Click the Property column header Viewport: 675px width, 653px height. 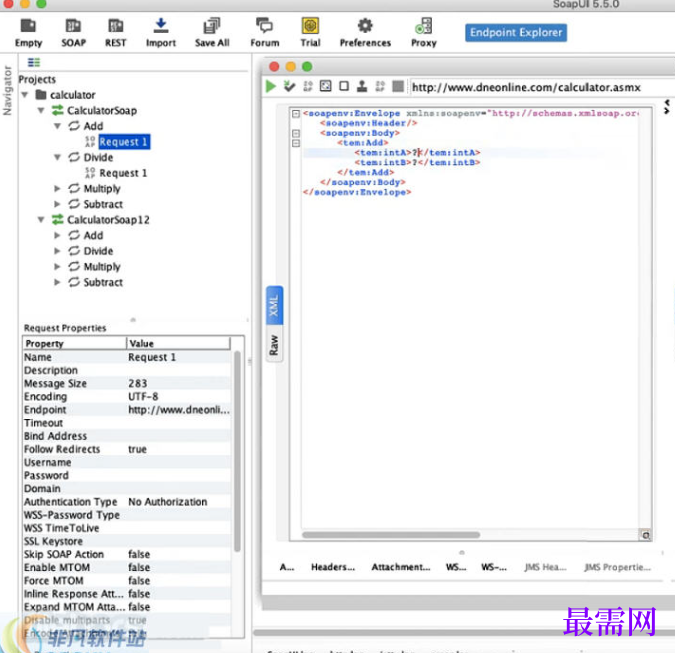pyautogui.click(x=74, y=344)
